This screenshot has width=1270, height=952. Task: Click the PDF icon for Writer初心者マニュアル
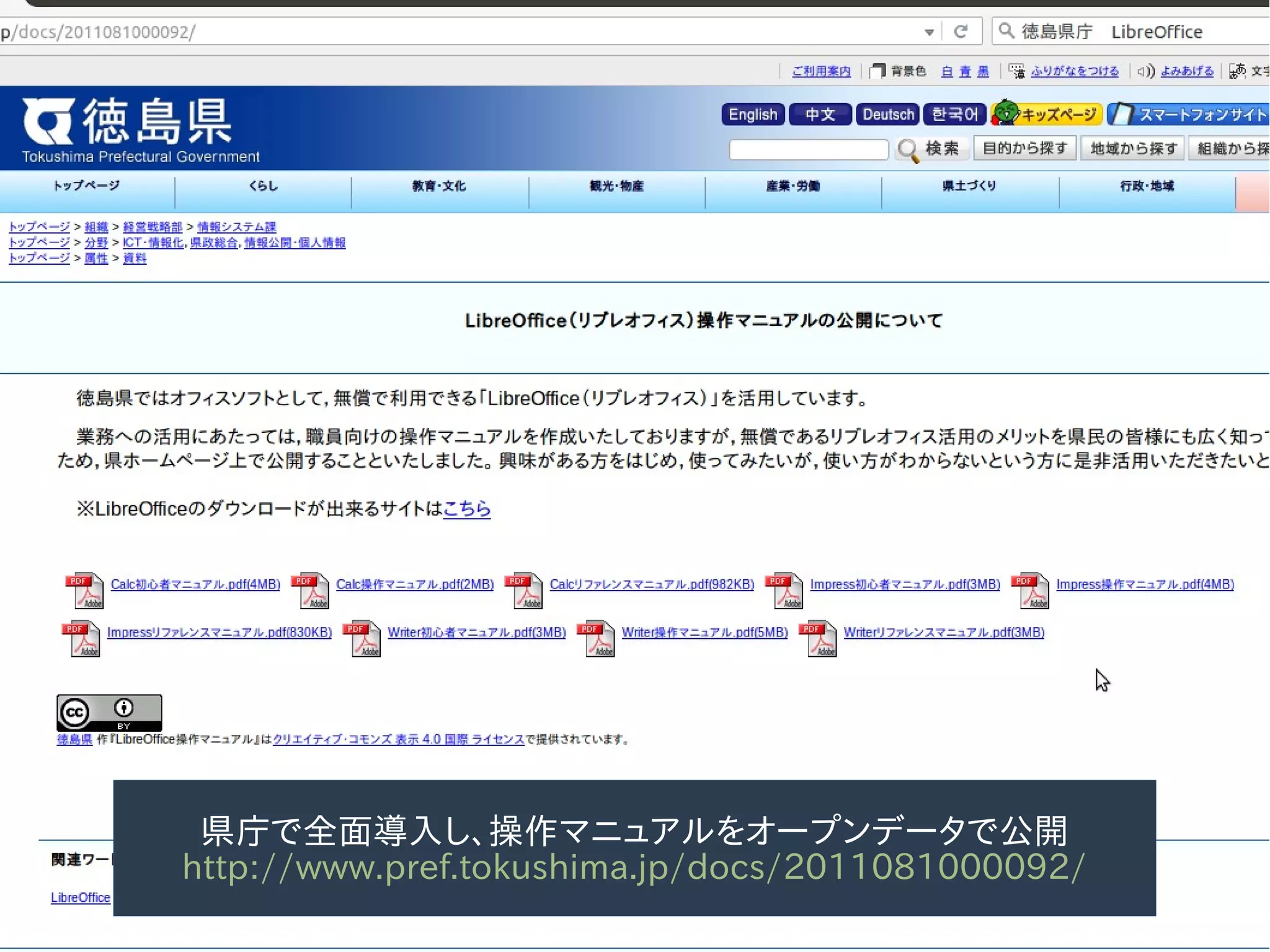click(362, 638)
